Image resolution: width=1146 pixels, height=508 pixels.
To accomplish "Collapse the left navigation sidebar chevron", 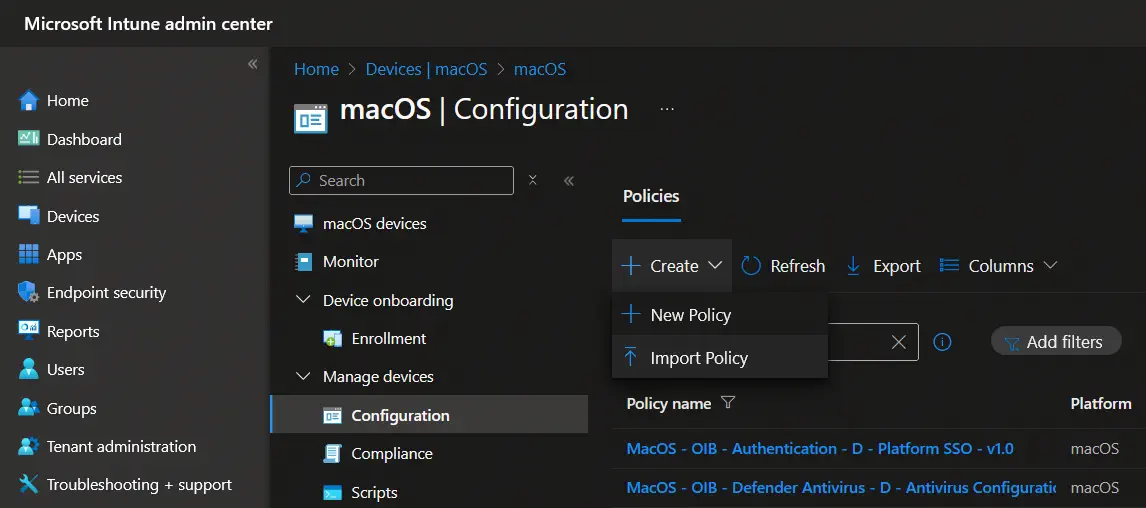I will (253, 64).
